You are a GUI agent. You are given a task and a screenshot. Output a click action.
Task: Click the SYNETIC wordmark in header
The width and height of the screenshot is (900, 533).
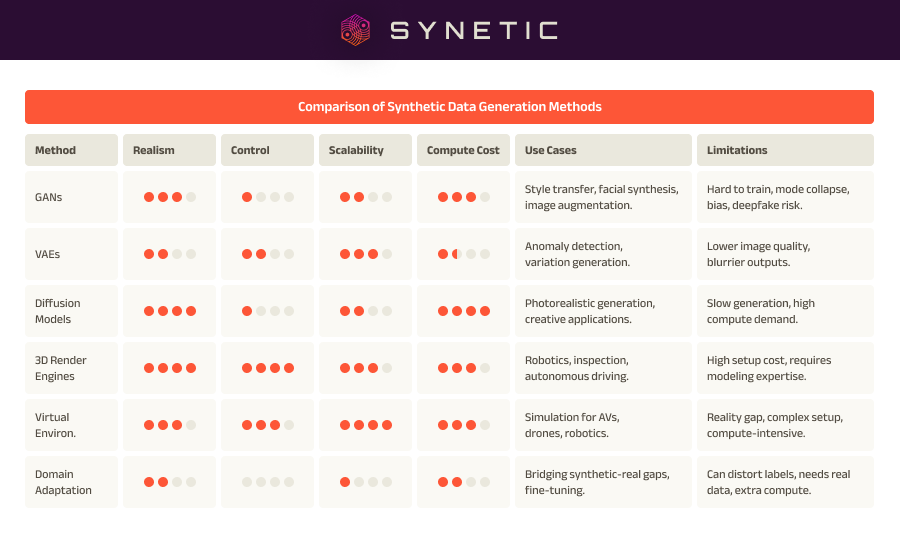[474, 30]
